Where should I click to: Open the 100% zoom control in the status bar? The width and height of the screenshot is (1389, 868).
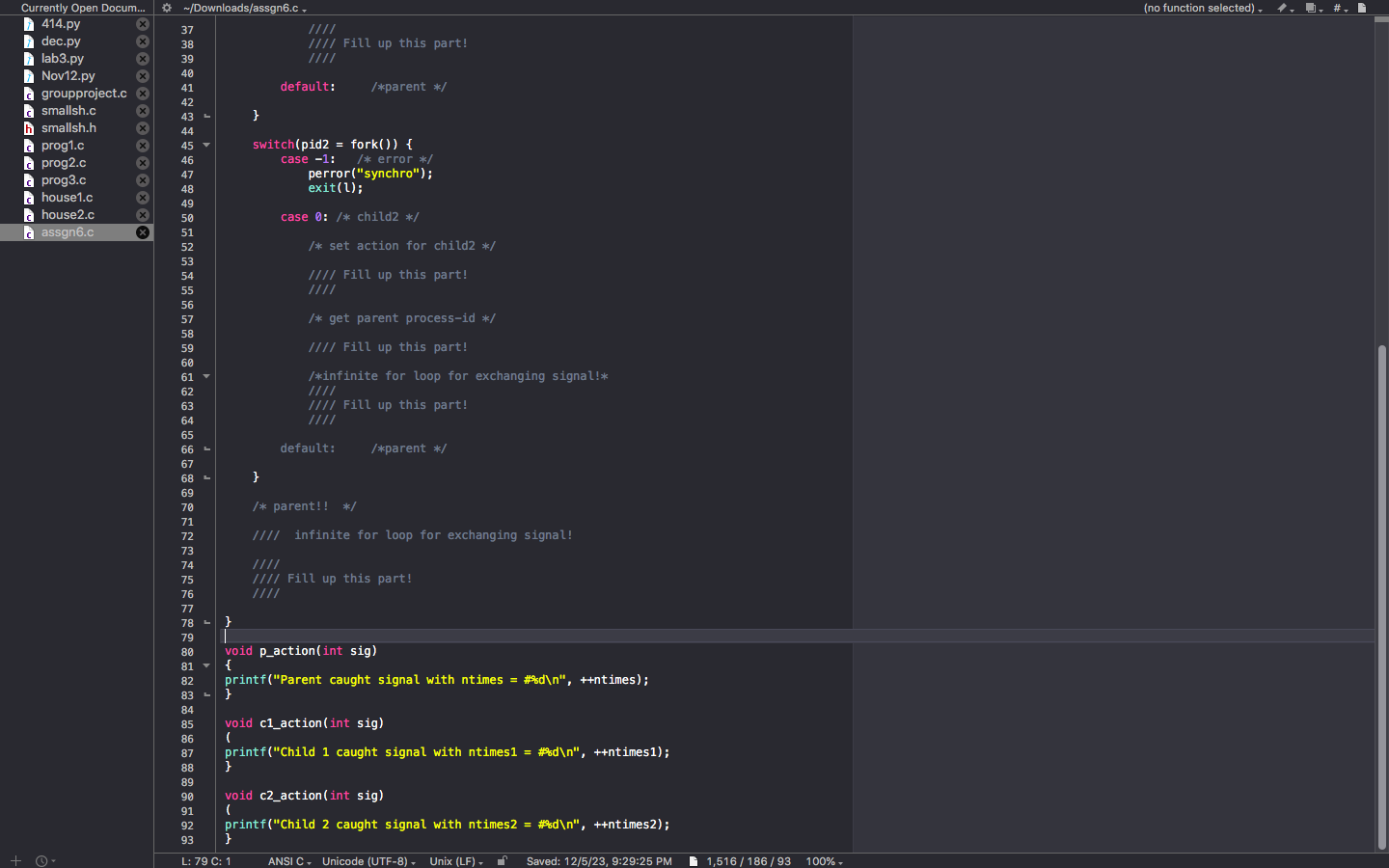pos(823,860)
